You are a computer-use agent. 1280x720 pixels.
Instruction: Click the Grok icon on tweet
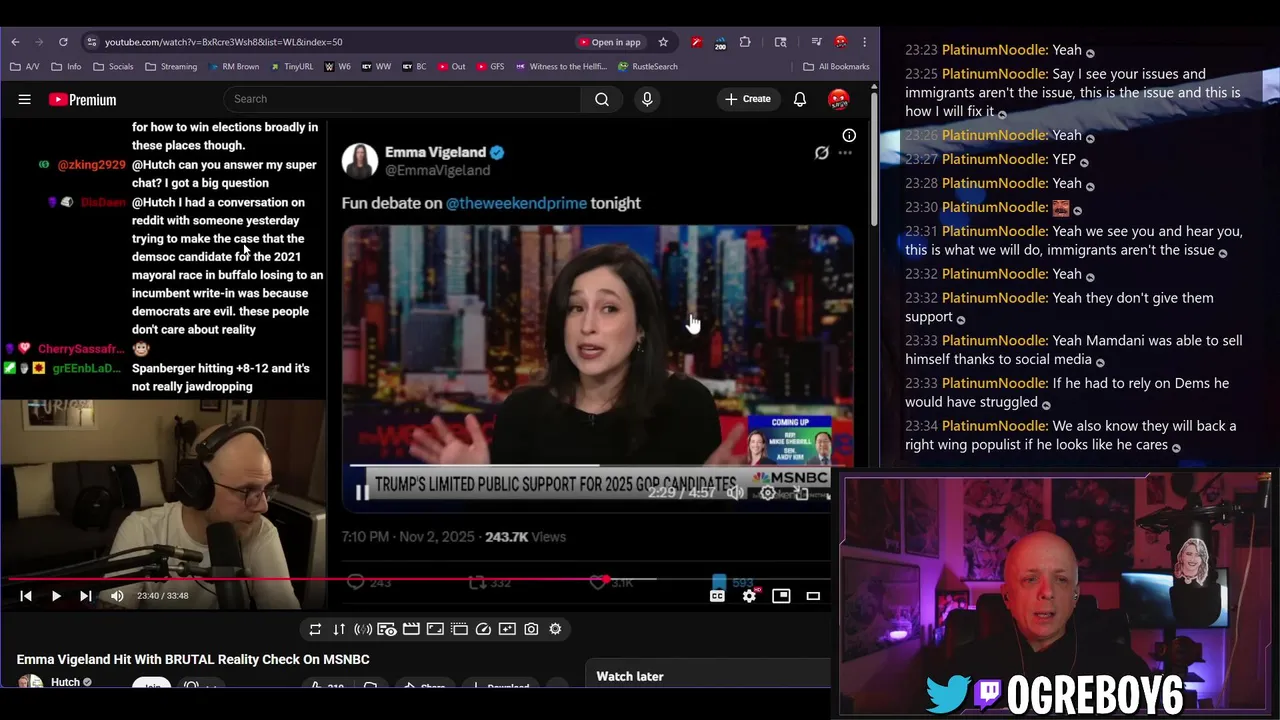(x=822, y=153)
